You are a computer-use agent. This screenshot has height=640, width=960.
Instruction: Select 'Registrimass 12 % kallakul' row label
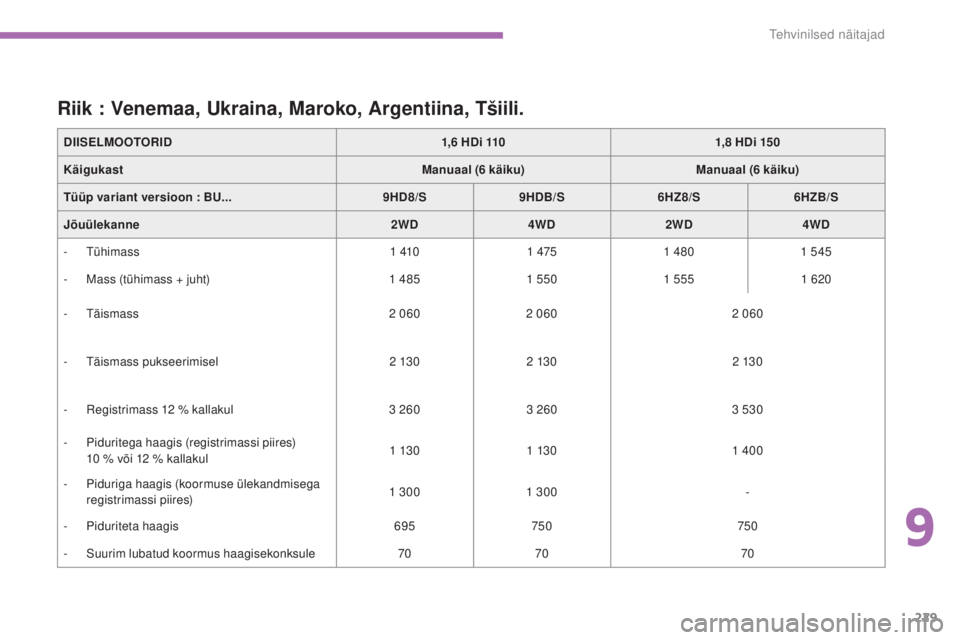click(x=160, y=410)
